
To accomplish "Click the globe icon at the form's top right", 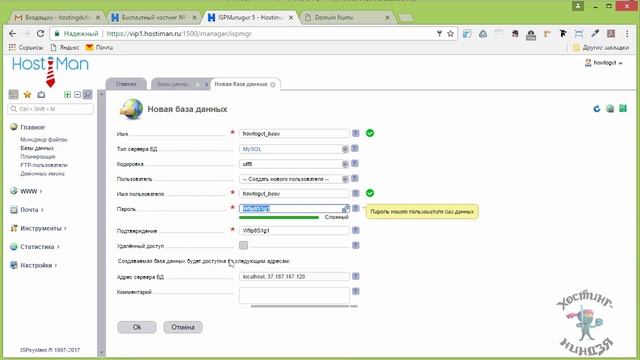I will coord(610,109).
